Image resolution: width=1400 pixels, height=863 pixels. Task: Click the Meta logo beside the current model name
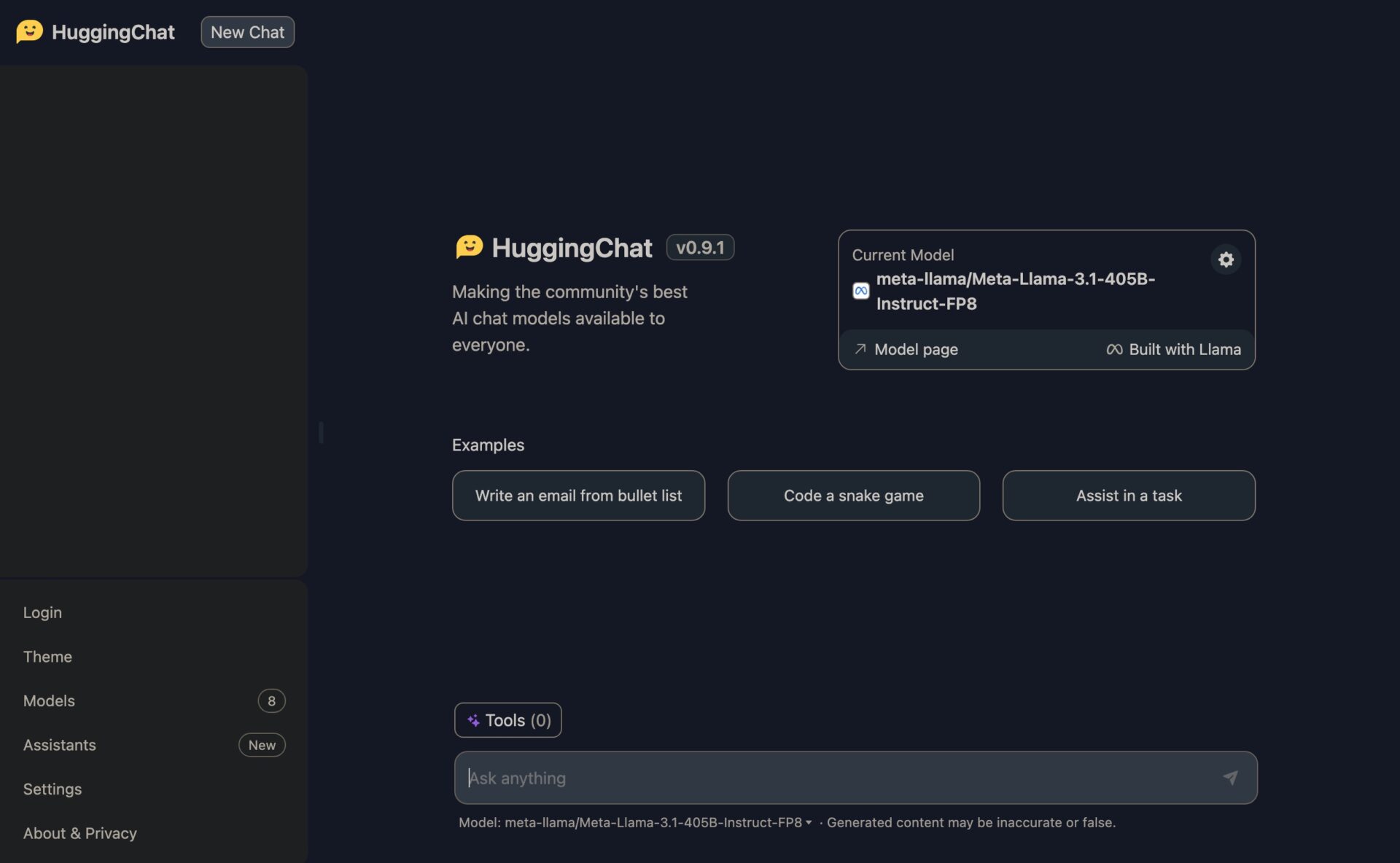pyautogui.click(x=861, y=291)
